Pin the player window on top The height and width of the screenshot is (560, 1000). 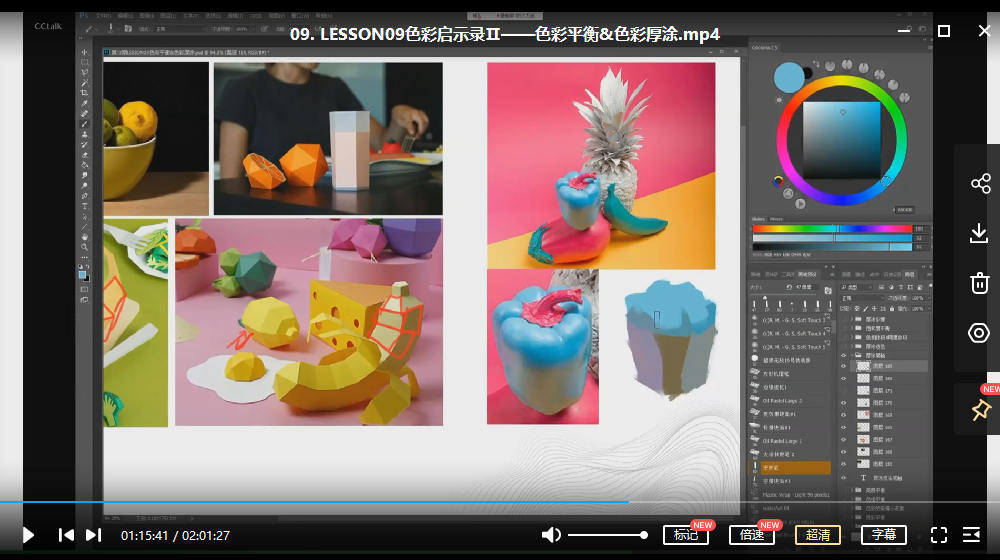click(x=980, y=409)
